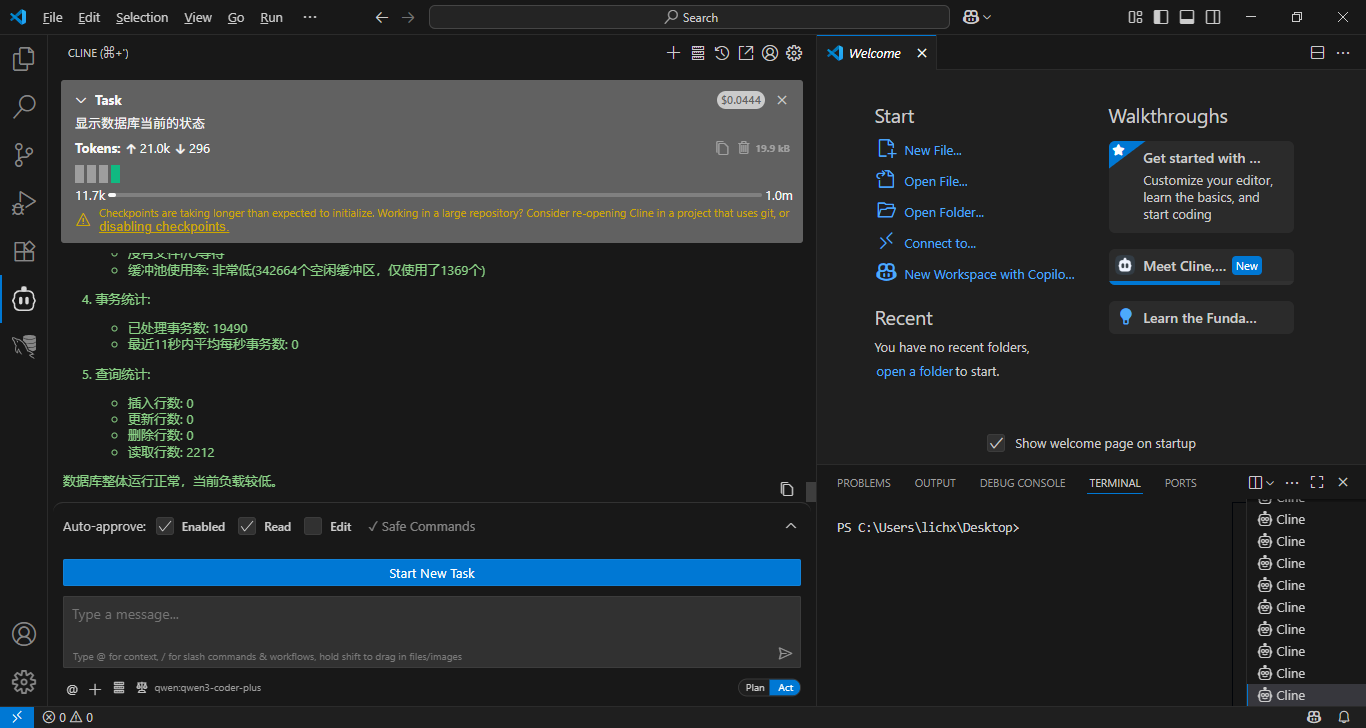Check the Edit auto-approve checkbox

[x=313, y=526]
